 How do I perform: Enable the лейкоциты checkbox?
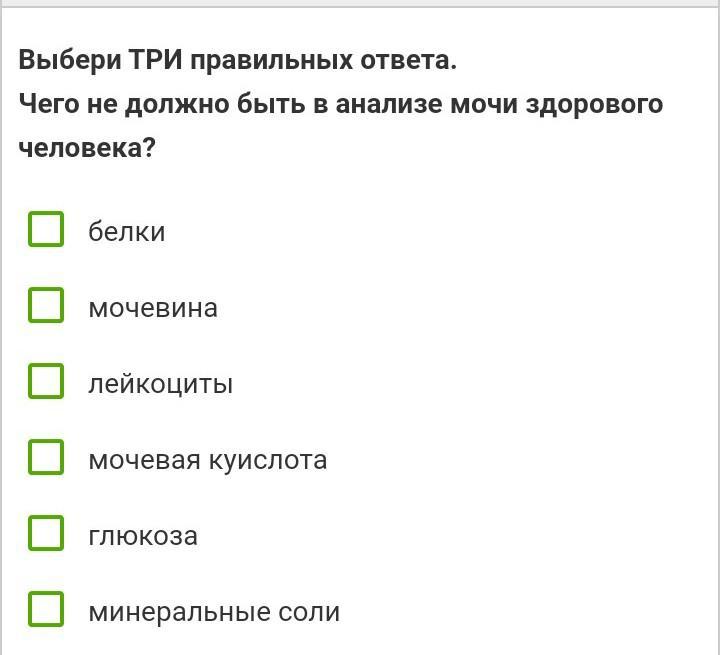[46, 381]
